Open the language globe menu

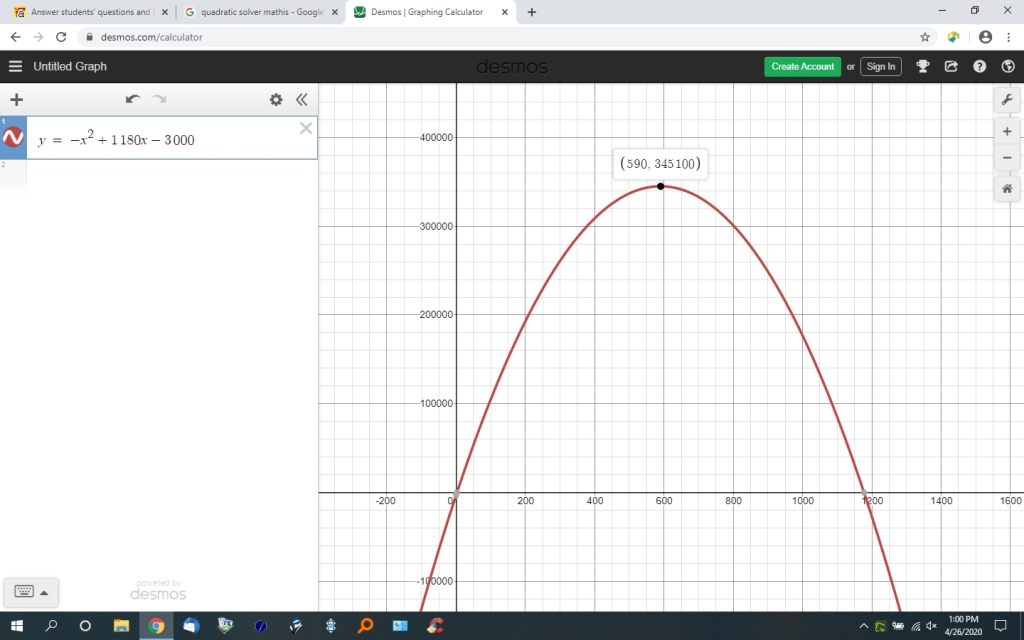[x=1008, y=66]
